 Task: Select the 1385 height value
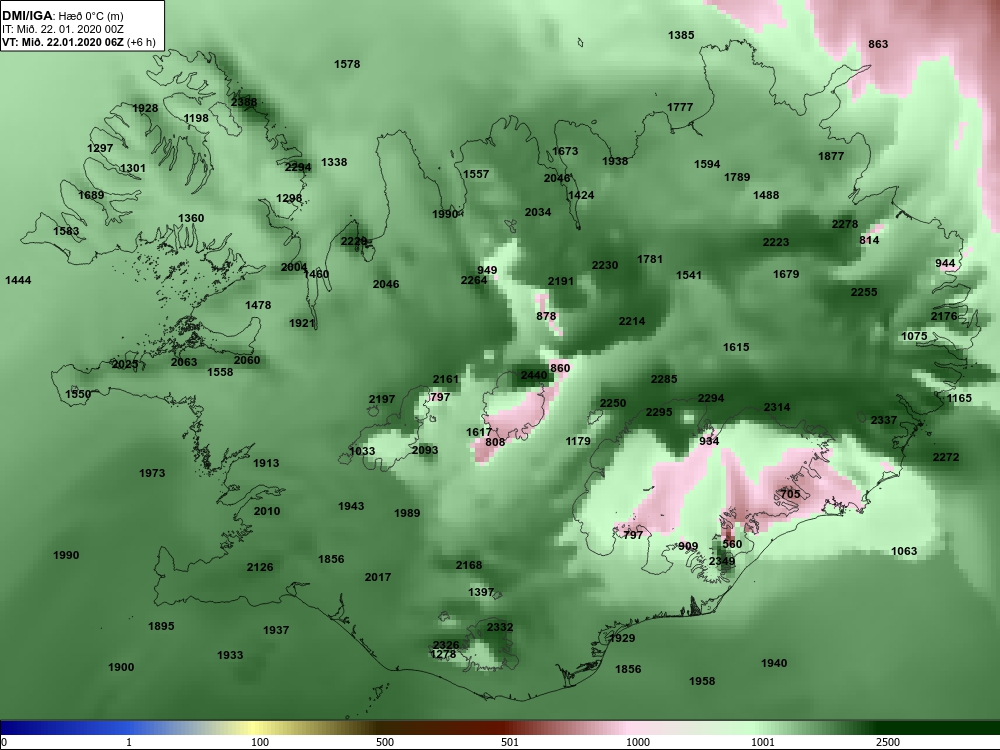pos(681,36)
